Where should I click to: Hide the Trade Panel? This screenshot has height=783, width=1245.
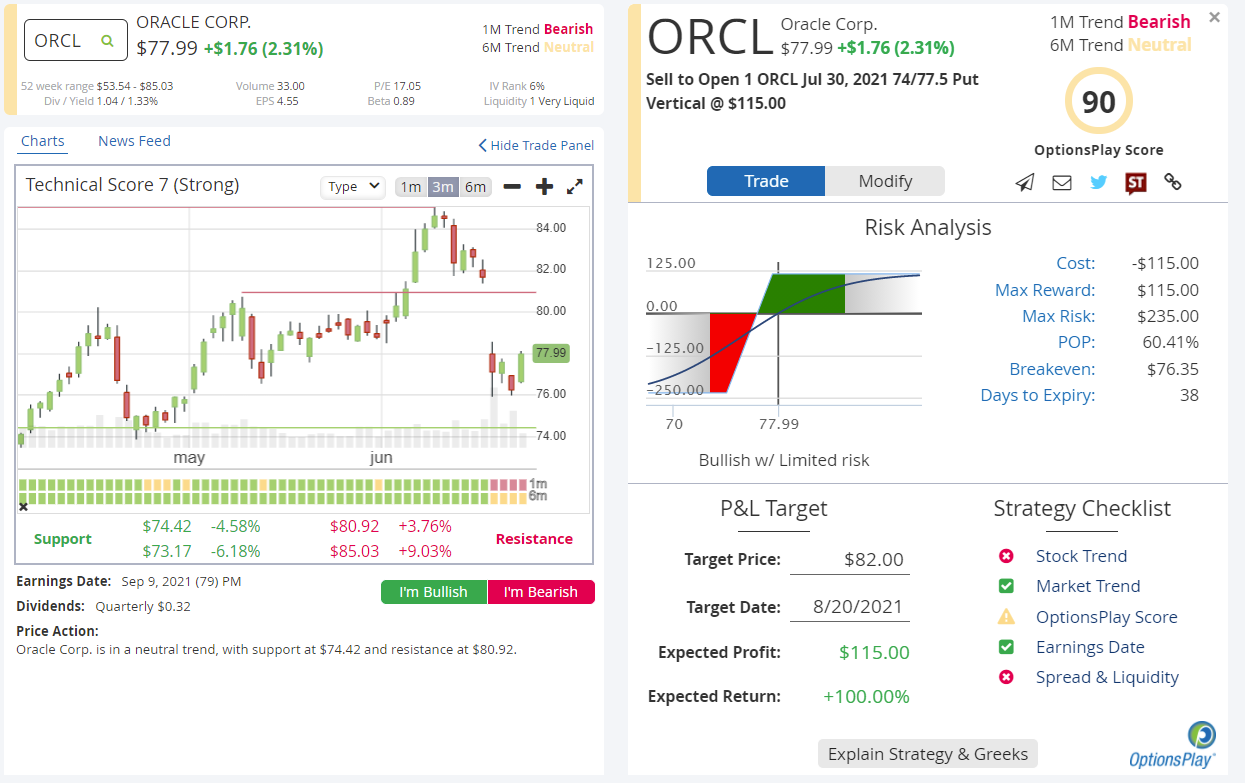point(536,145)
